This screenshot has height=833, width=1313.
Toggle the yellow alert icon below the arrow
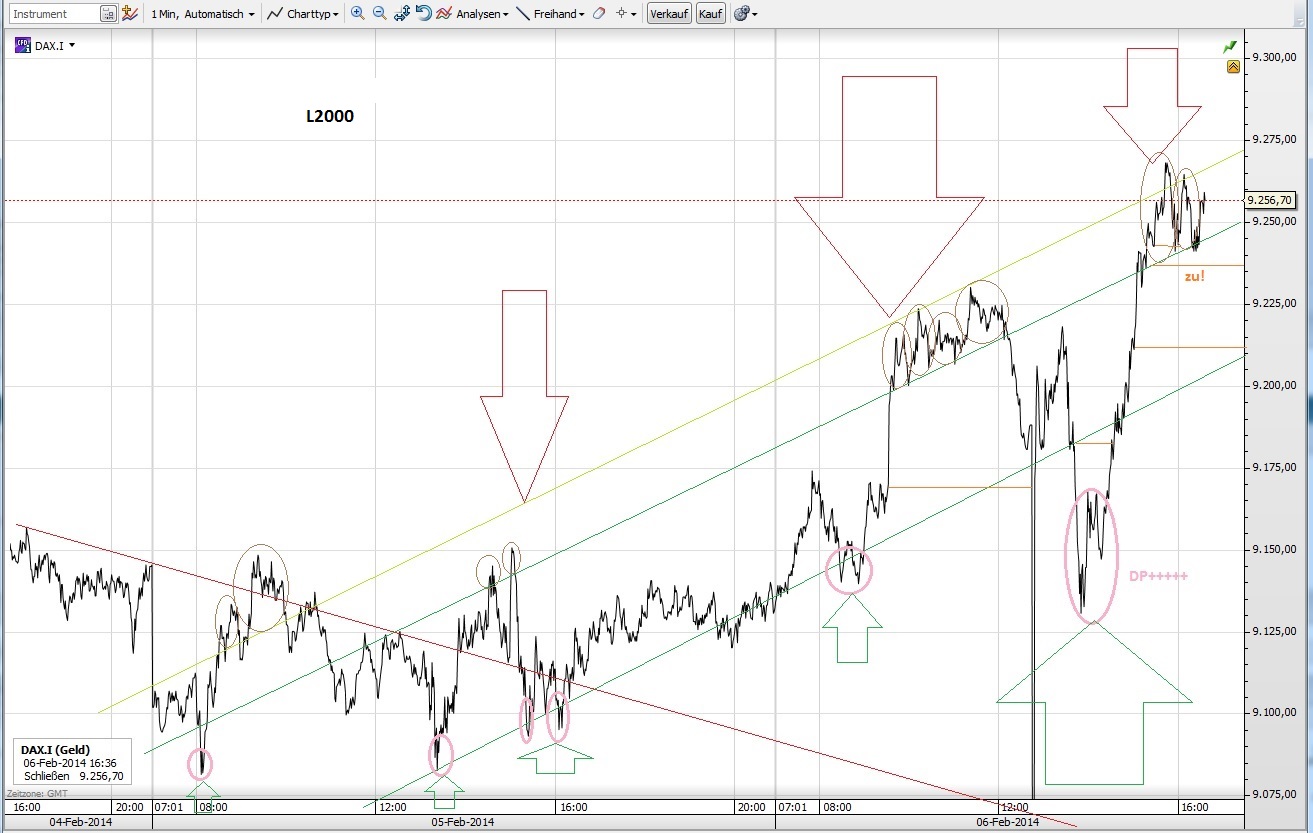point(1232,65)
